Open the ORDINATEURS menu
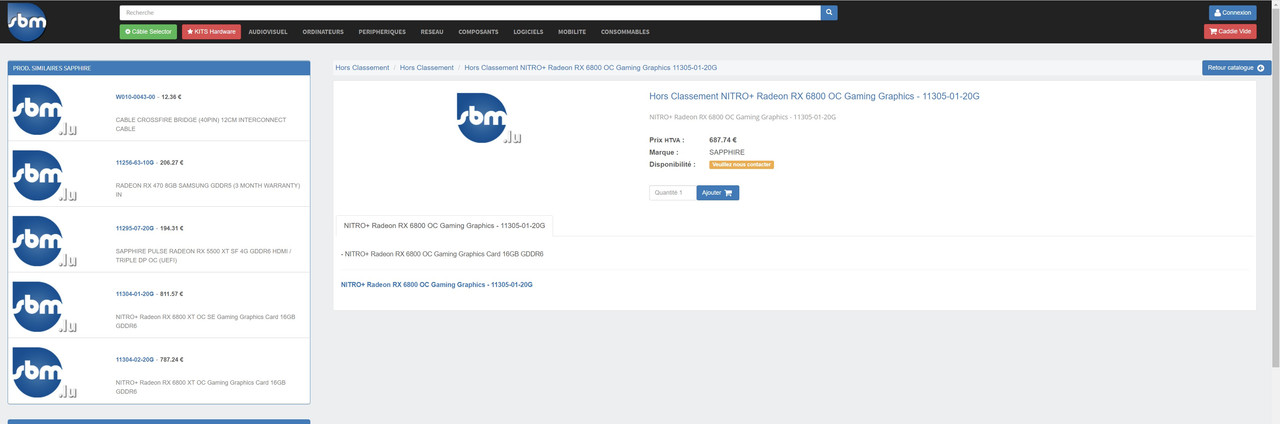Screen dimensions: 1280x424 click(323, 32)
